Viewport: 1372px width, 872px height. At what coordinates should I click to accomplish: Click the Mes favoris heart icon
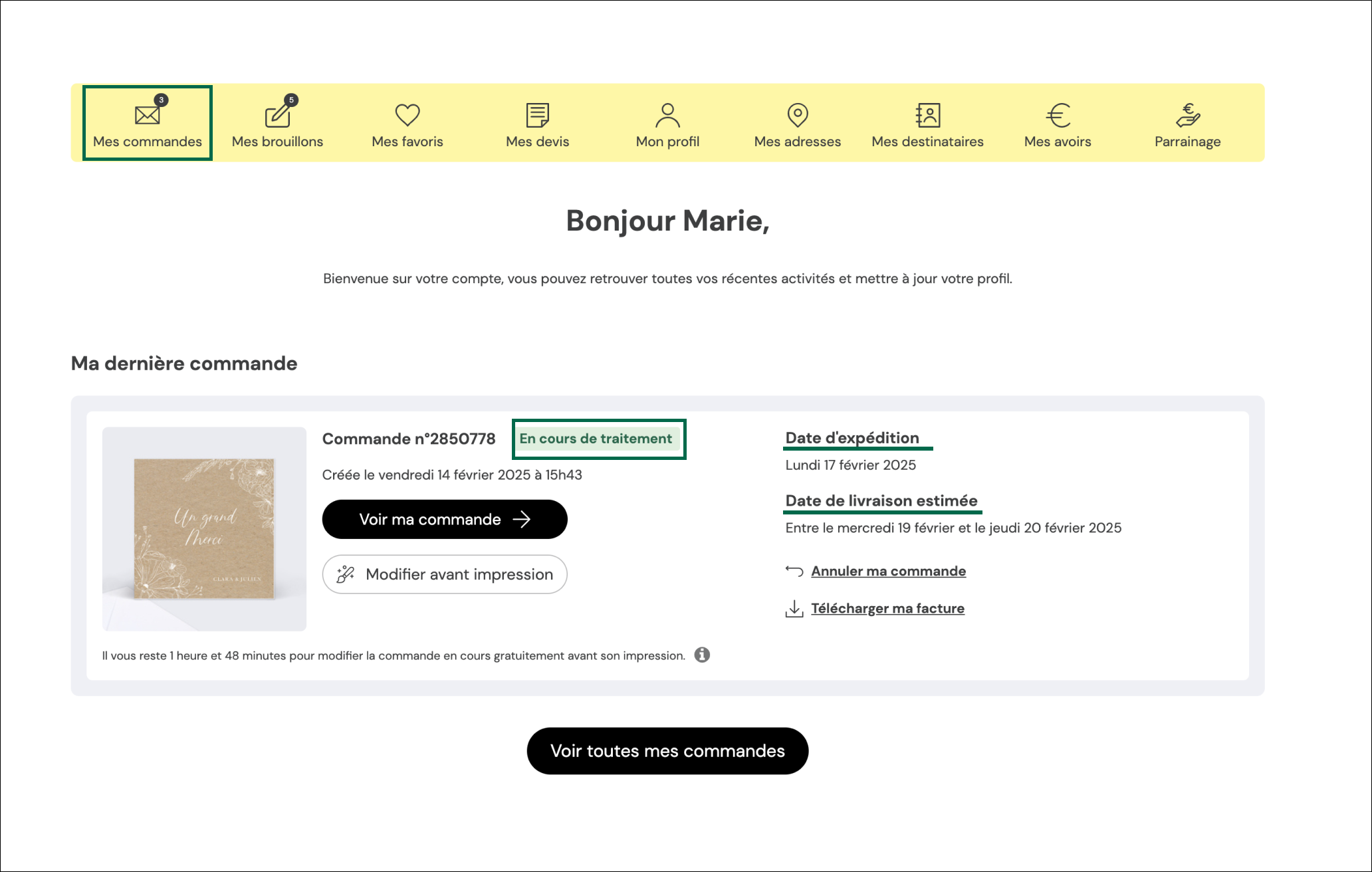[407, 115]
